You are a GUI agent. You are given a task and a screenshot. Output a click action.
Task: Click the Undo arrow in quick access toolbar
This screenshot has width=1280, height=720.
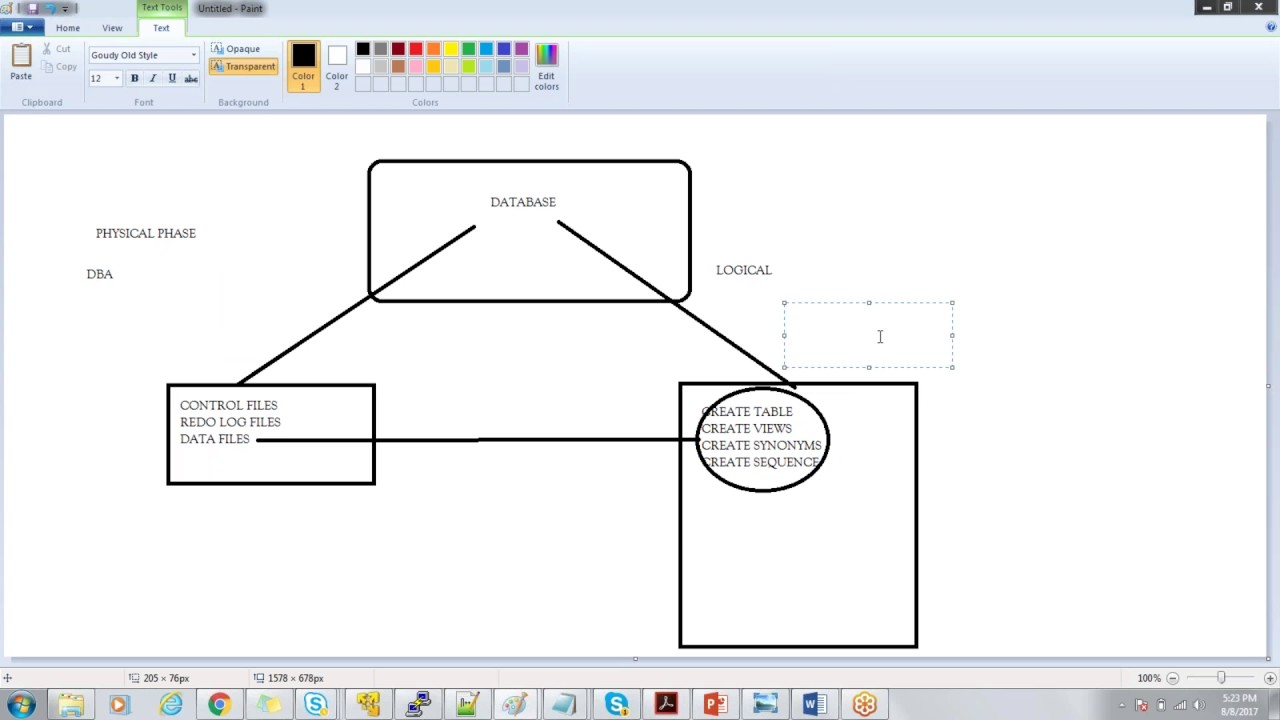[x=48, y=8]
